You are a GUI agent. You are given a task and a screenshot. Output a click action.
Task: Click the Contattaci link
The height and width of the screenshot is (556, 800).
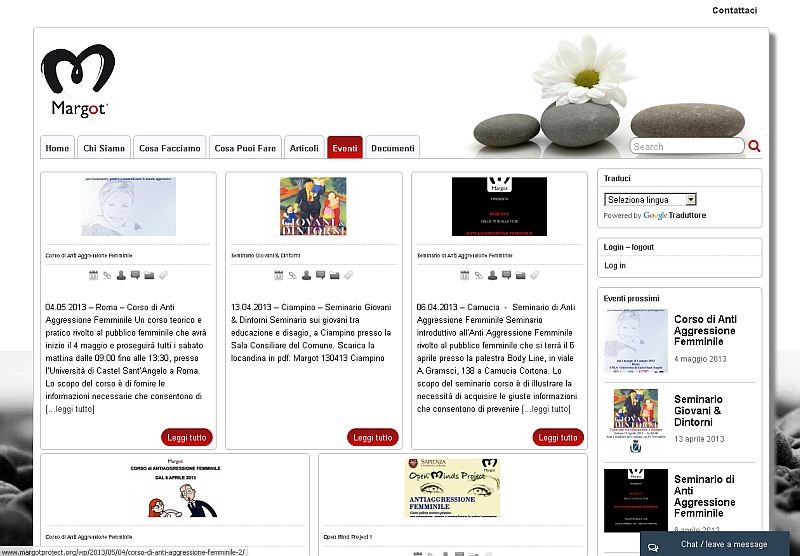[734, 11]
